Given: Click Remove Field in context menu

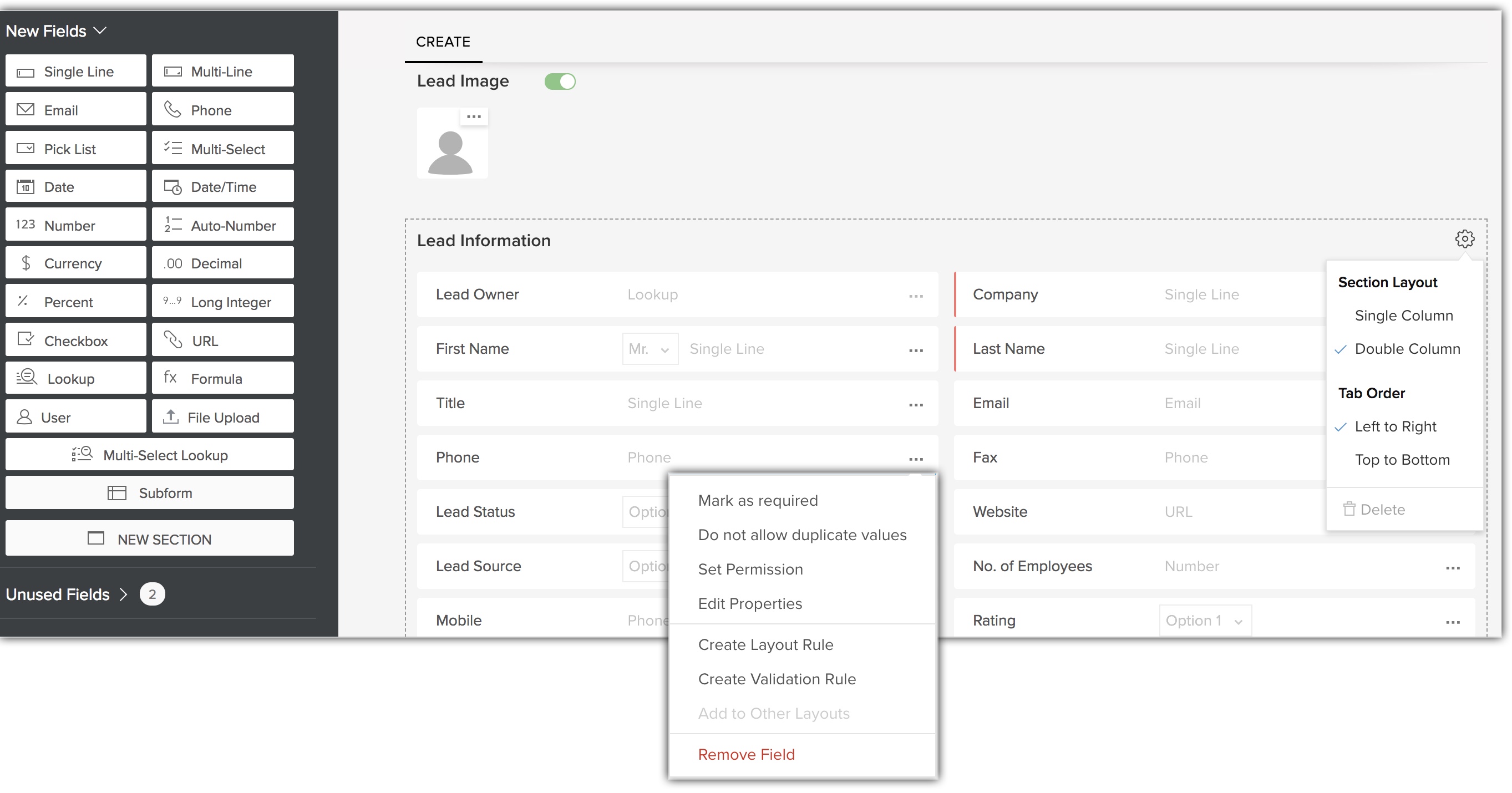Looking at the screenshot, I should [746, 754].
